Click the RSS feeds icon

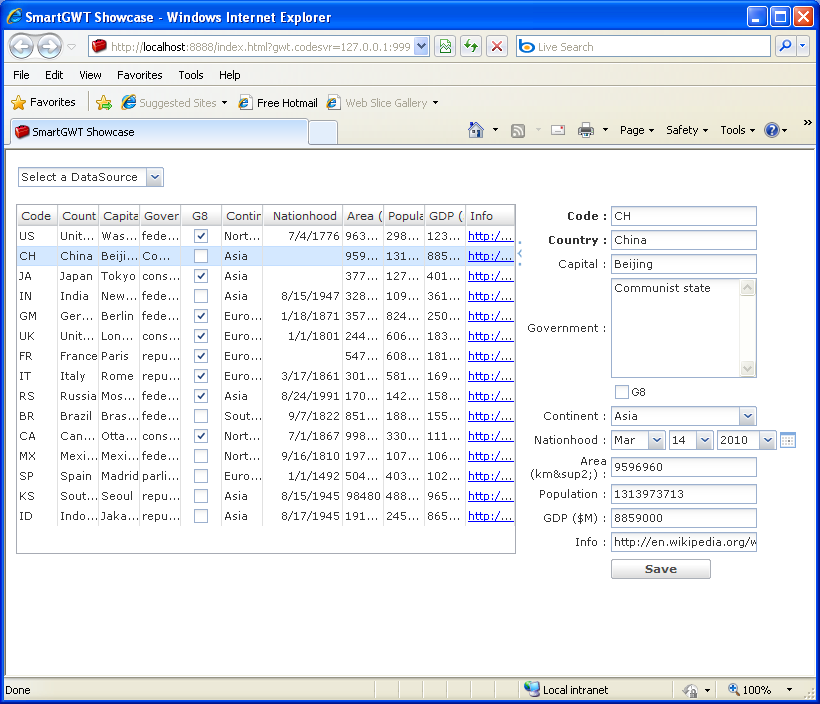tap(518, 130)
